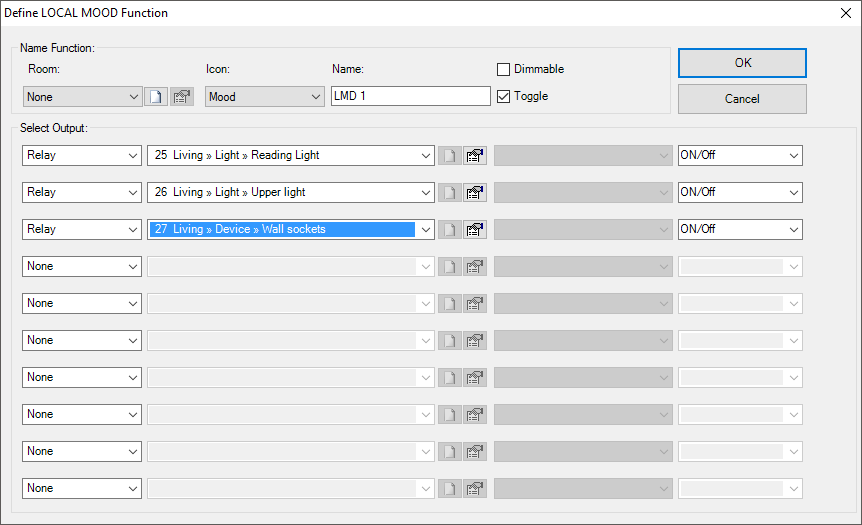Open room properties icon next to Room dropdown

[181, 97]
